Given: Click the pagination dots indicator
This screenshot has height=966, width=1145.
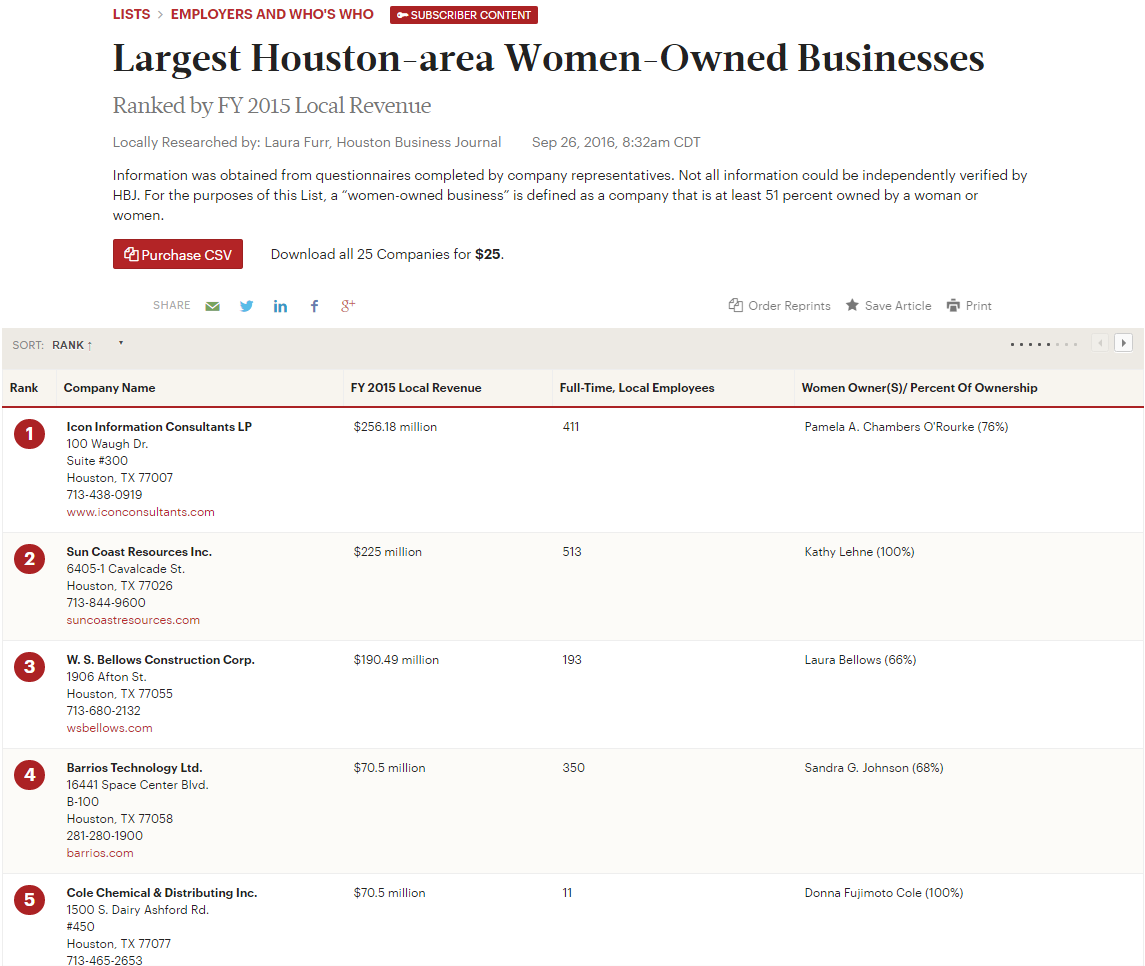Looking at the screenshot, I should pyautogui.click(x=1044, y=344).
